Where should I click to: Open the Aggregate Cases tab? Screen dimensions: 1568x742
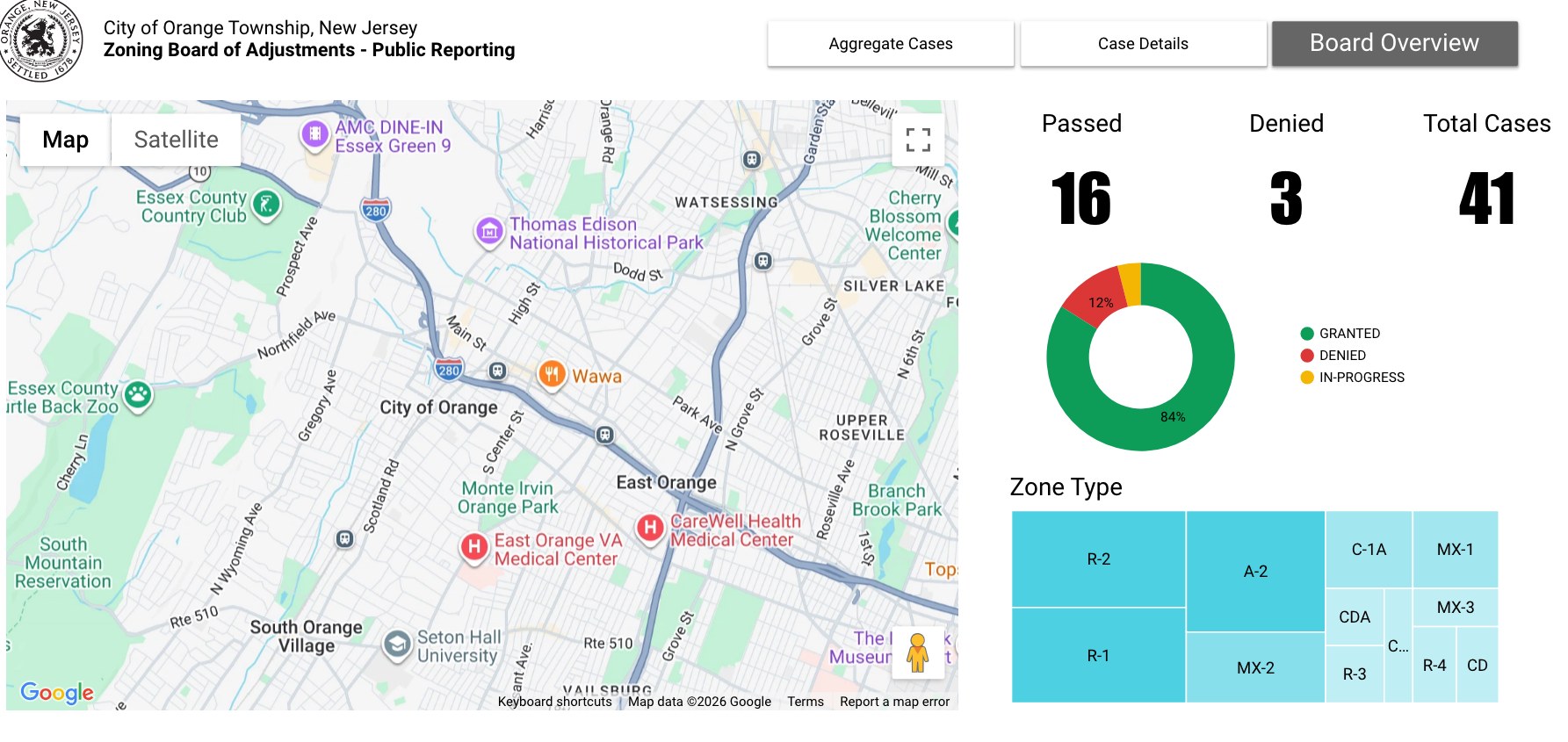pyautogui.click(x=891, y=44)
